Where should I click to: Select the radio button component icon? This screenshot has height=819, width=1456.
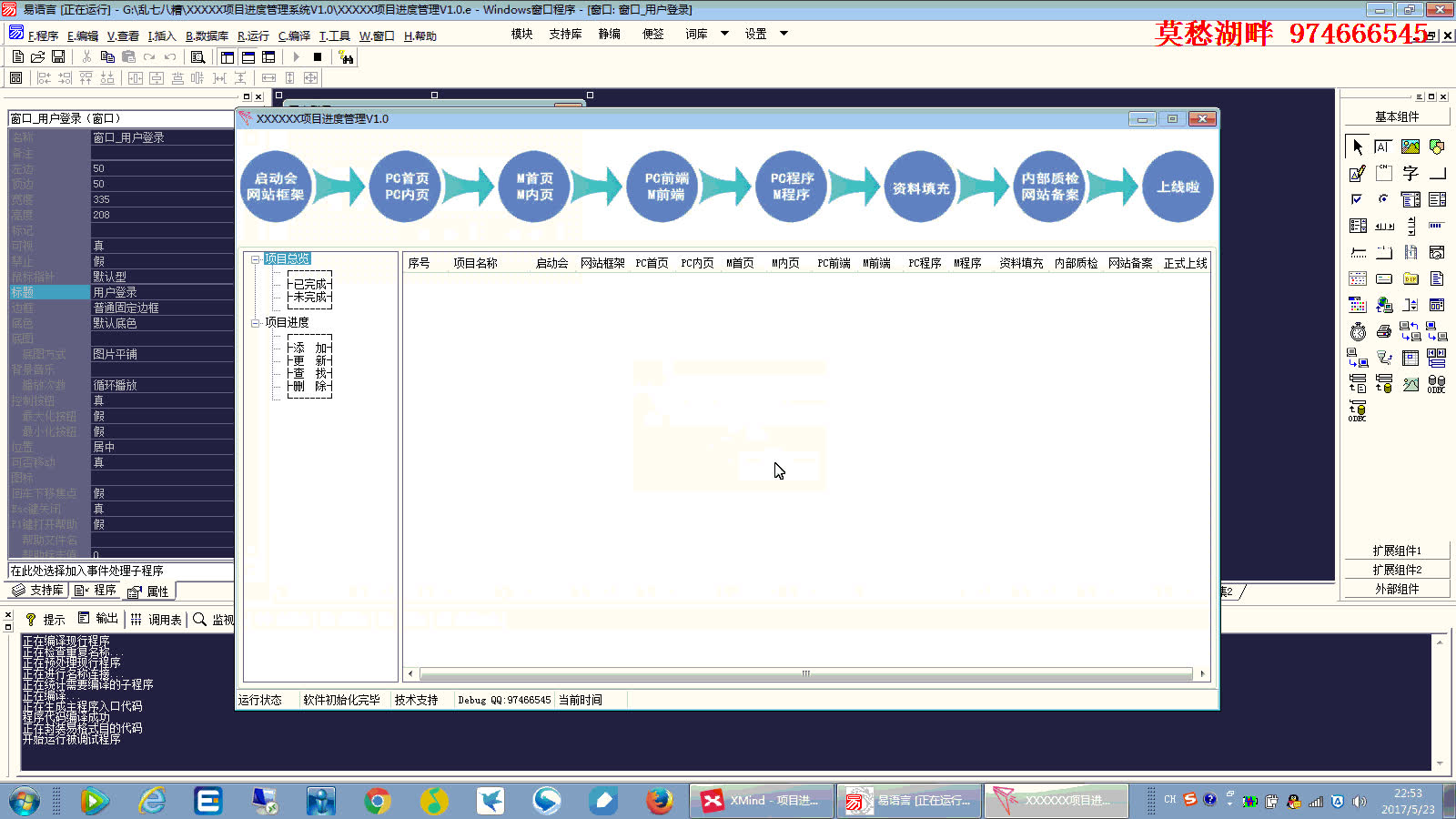[x=1383, y=199]
